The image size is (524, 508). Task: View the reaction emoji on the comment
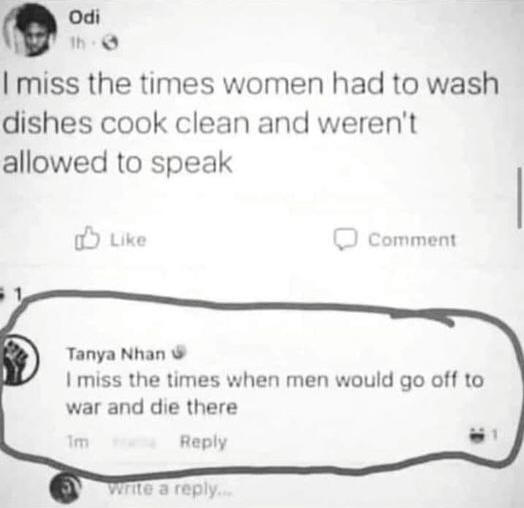tap(480, 435)
